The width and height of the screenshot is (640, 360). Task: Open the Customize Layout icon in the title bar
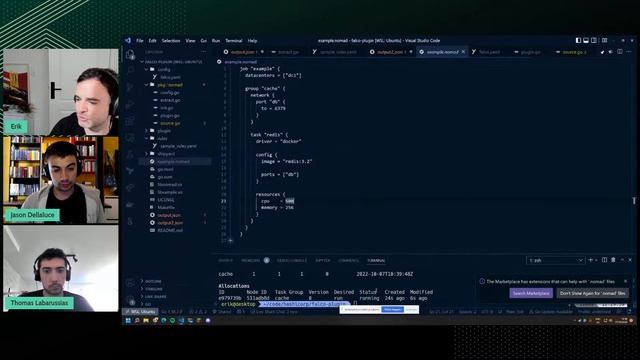[x=604, y=40]
